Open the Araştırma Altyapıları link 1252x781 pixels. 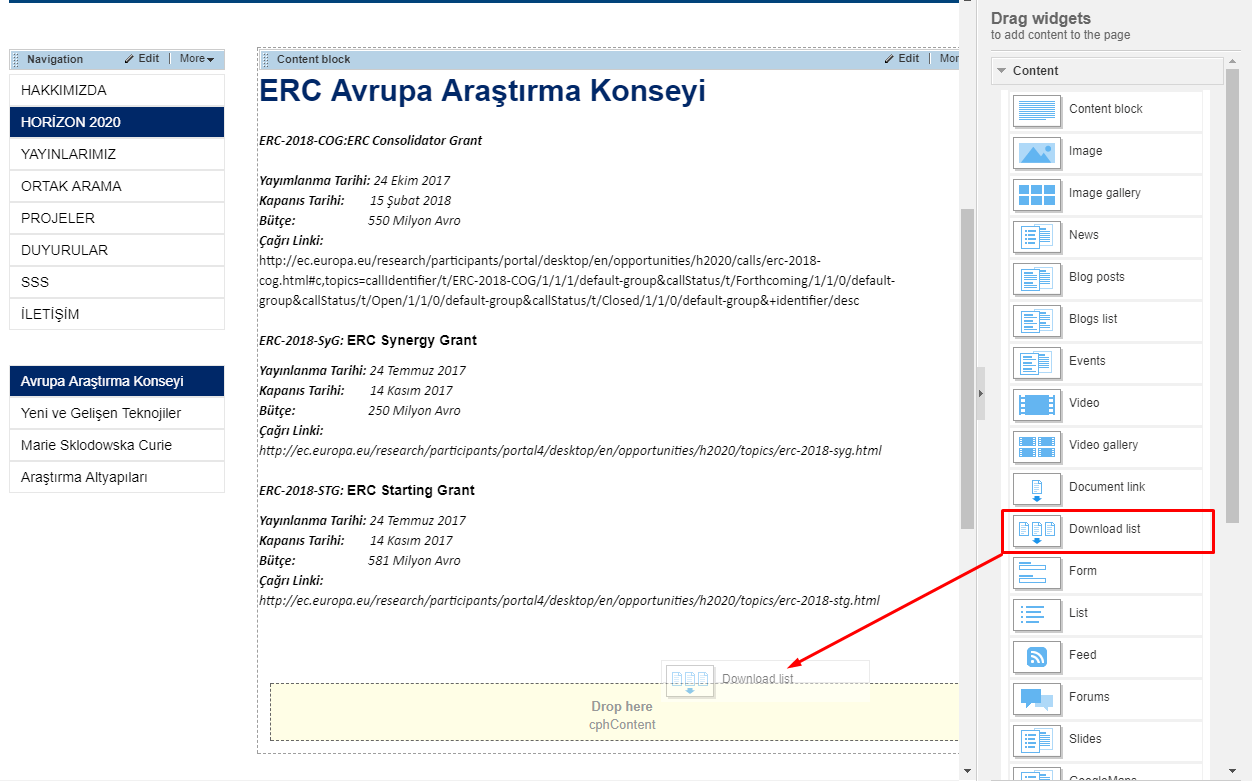pyautogui.click(x=117, y=477)
